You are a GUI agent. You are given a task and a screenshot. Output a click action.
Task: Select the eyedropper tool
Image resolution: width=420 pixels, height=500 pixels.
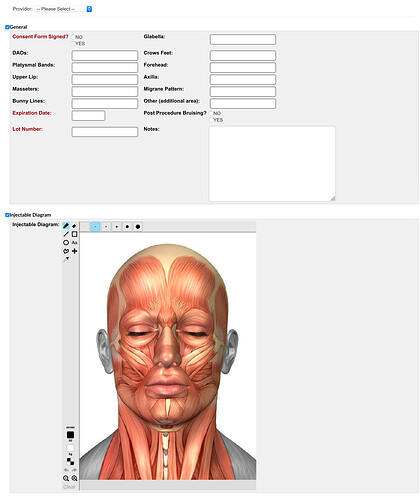66,259
